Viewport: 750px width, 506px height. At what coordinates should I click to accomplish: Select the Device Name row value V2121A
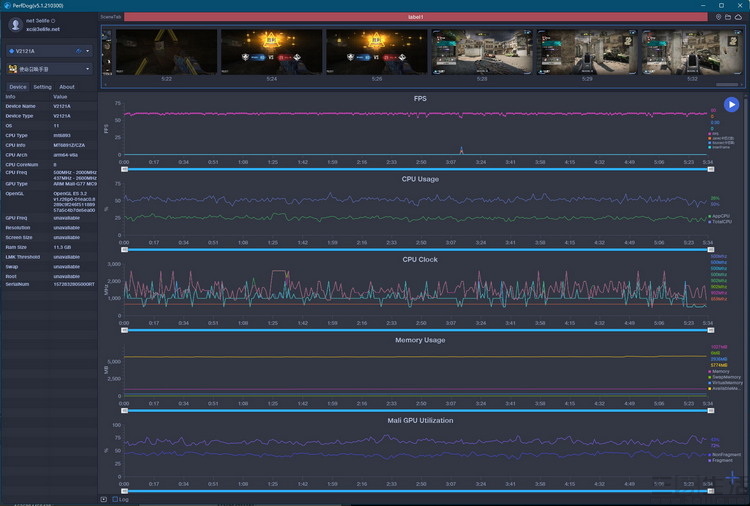pos(62,106)
